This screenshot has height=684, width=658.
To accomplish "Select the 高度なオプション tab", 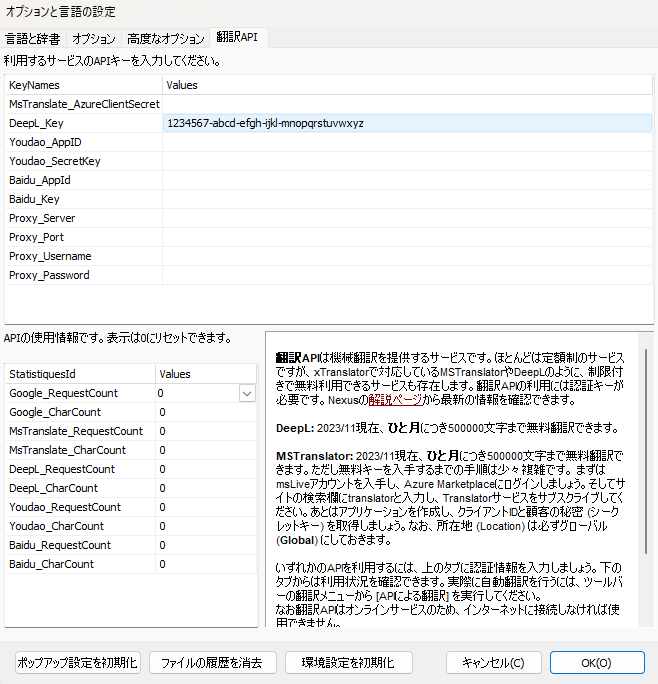I will click(x=165, y=39).
